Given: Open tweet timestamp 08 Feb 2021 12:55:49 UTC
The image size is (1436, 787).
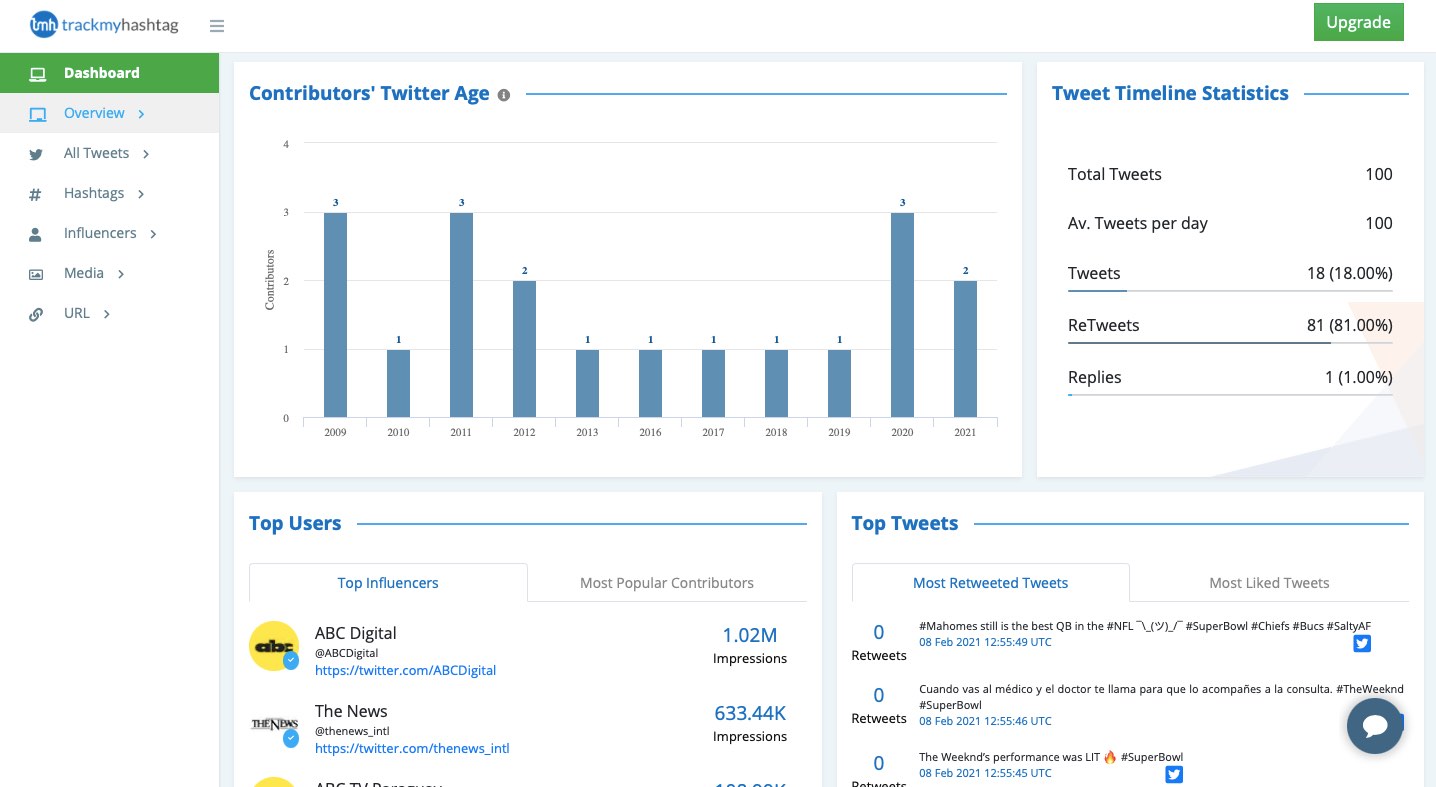Looking at the screenshot, I should coord(985,642).
